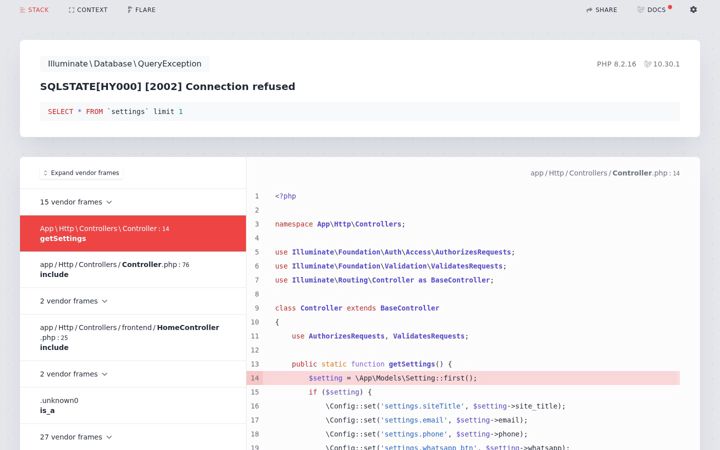Viewport: 720px width, 450px height.
Task: Select the getSettings frame in Controller
Action: (133, 233)
